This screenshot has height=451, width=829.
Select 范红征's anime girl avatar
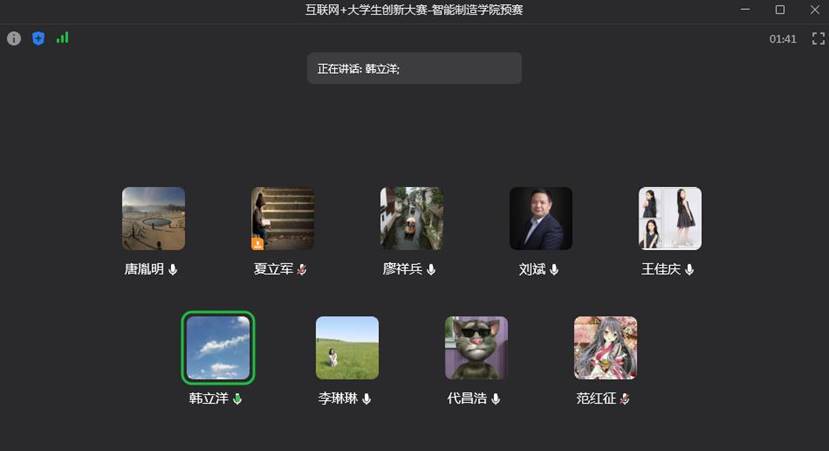click(605, 347)
